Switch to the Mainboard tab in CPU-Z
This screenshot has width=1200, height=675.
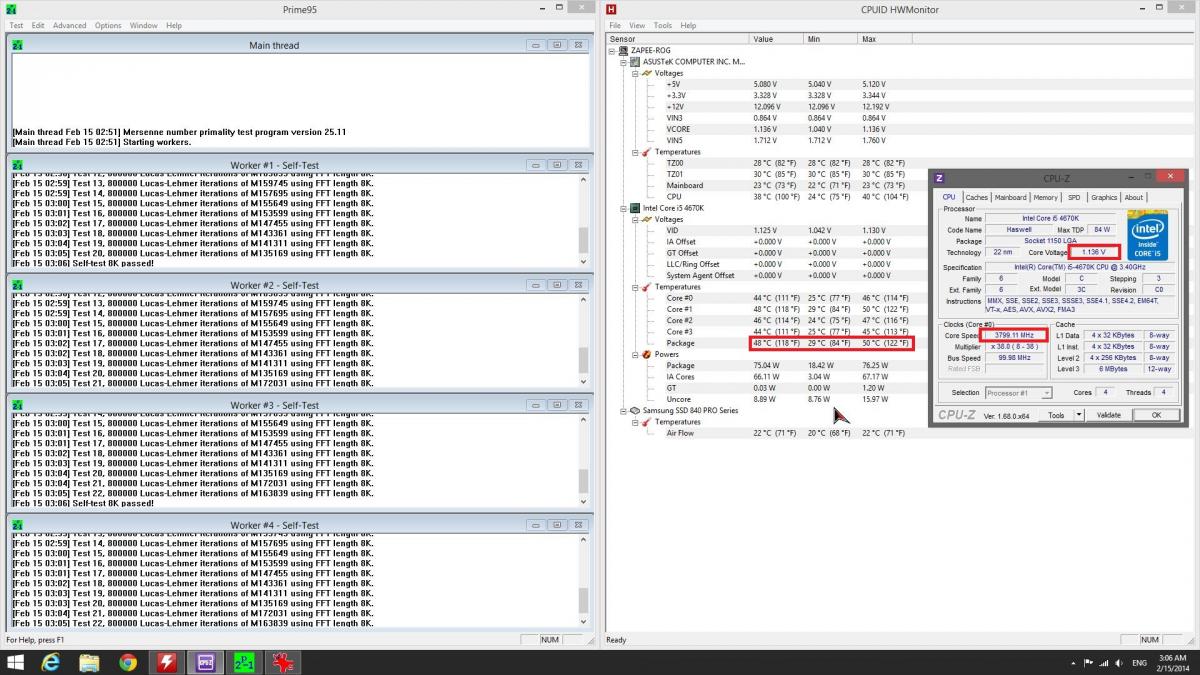1010,197
